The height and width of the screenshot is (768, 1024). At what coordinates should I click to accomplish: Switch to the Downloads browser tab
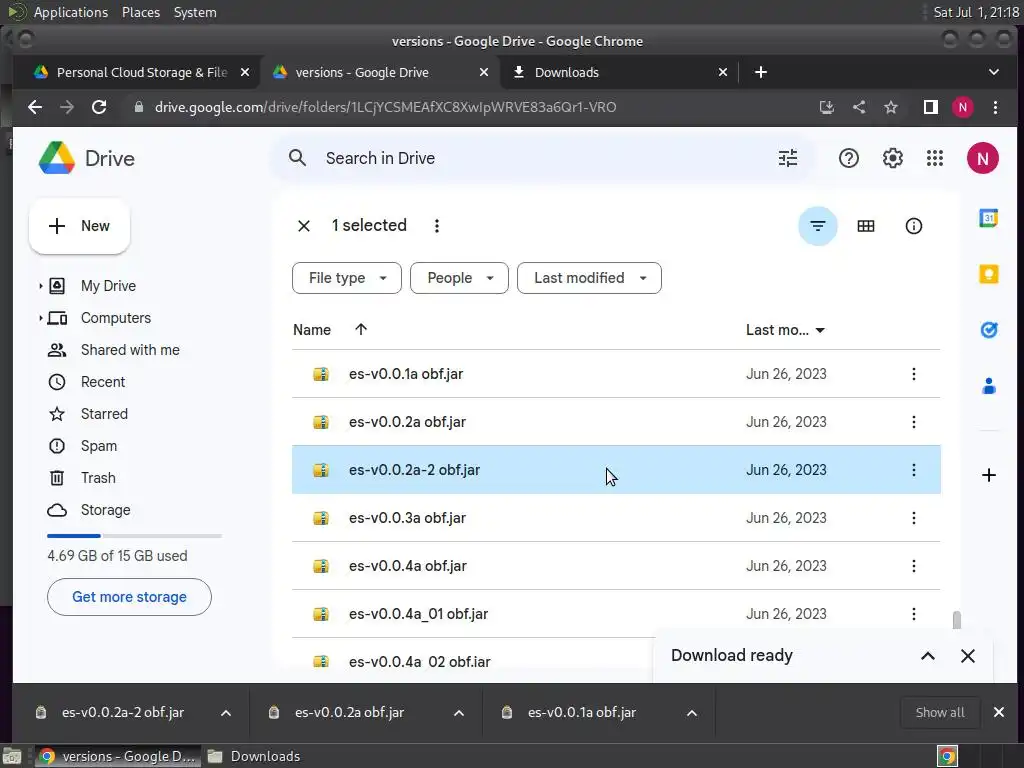click(619, 72)
